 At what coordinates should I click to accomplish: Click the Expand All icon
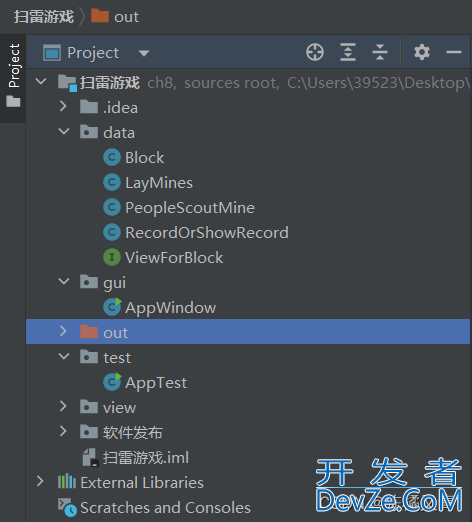click(348, 52)
